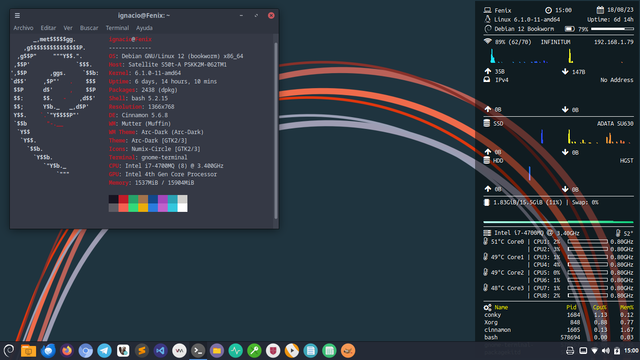The width and height of the screenshot is (640, 360).
Task: Click the ADATA SU630 label in Conky
Action: 615,123
